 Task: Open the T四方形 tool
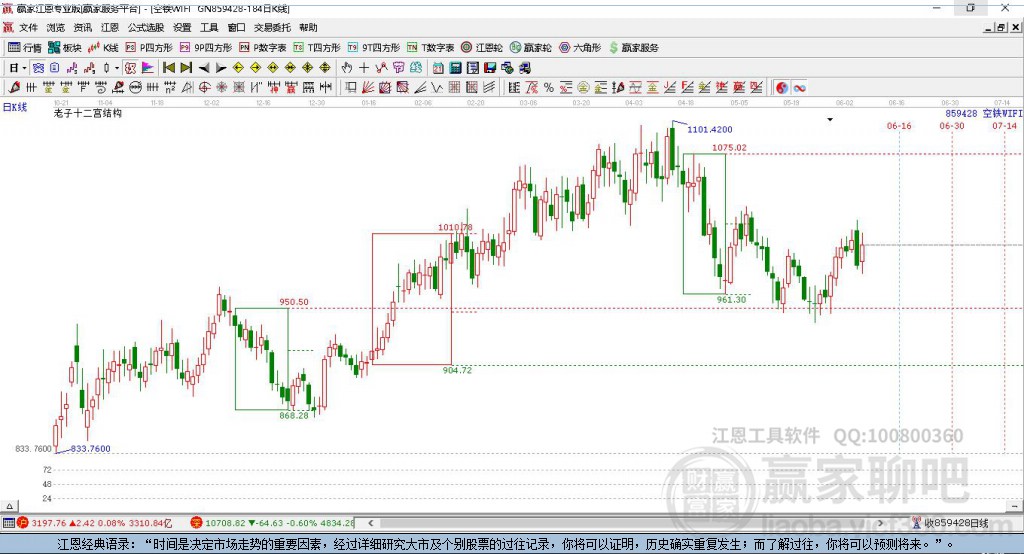317,48
